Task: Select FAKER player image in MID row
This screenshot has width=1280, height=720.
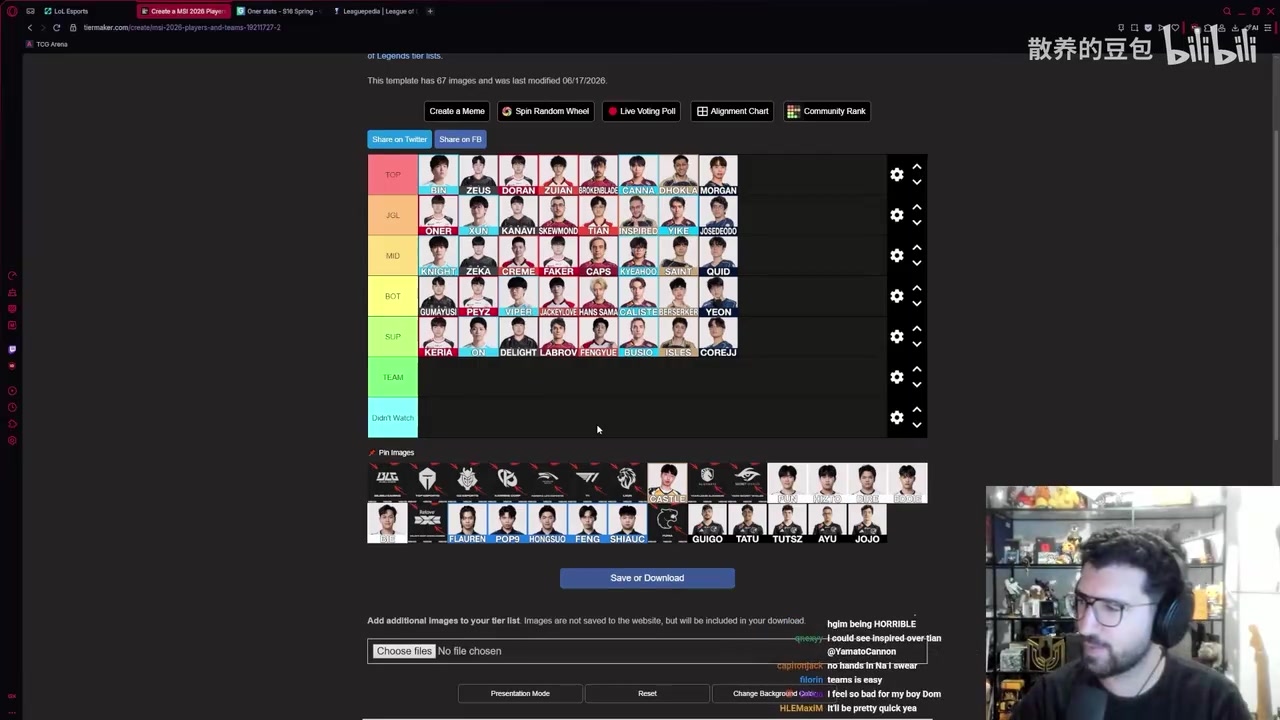Action: 558,256
